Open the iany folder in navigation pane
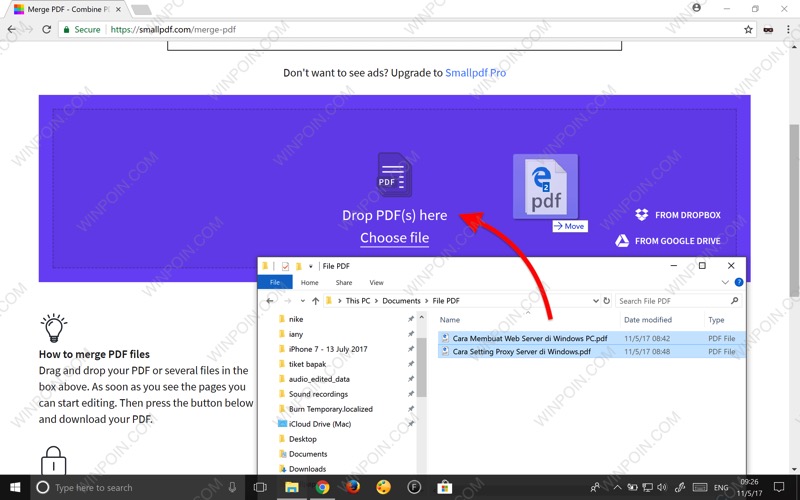 point(295,334)
